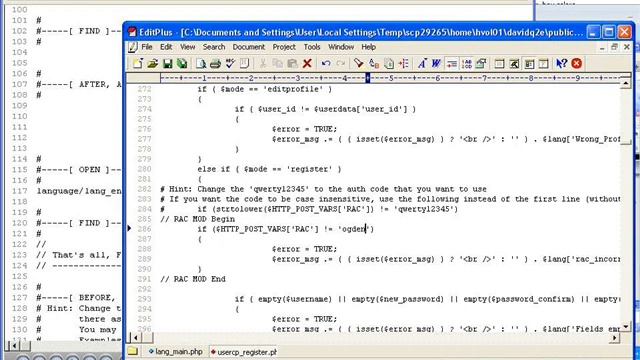Toggle the Directory Window toolbar icon
Image resolution: width=640 pixels, height=360 pixels.
point(529,64)
